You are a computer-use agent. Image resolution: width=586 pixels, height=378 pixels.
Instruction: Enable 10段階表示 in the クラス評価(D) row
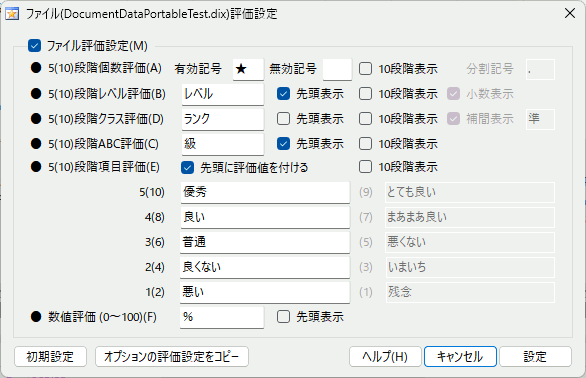pos(365,119)
